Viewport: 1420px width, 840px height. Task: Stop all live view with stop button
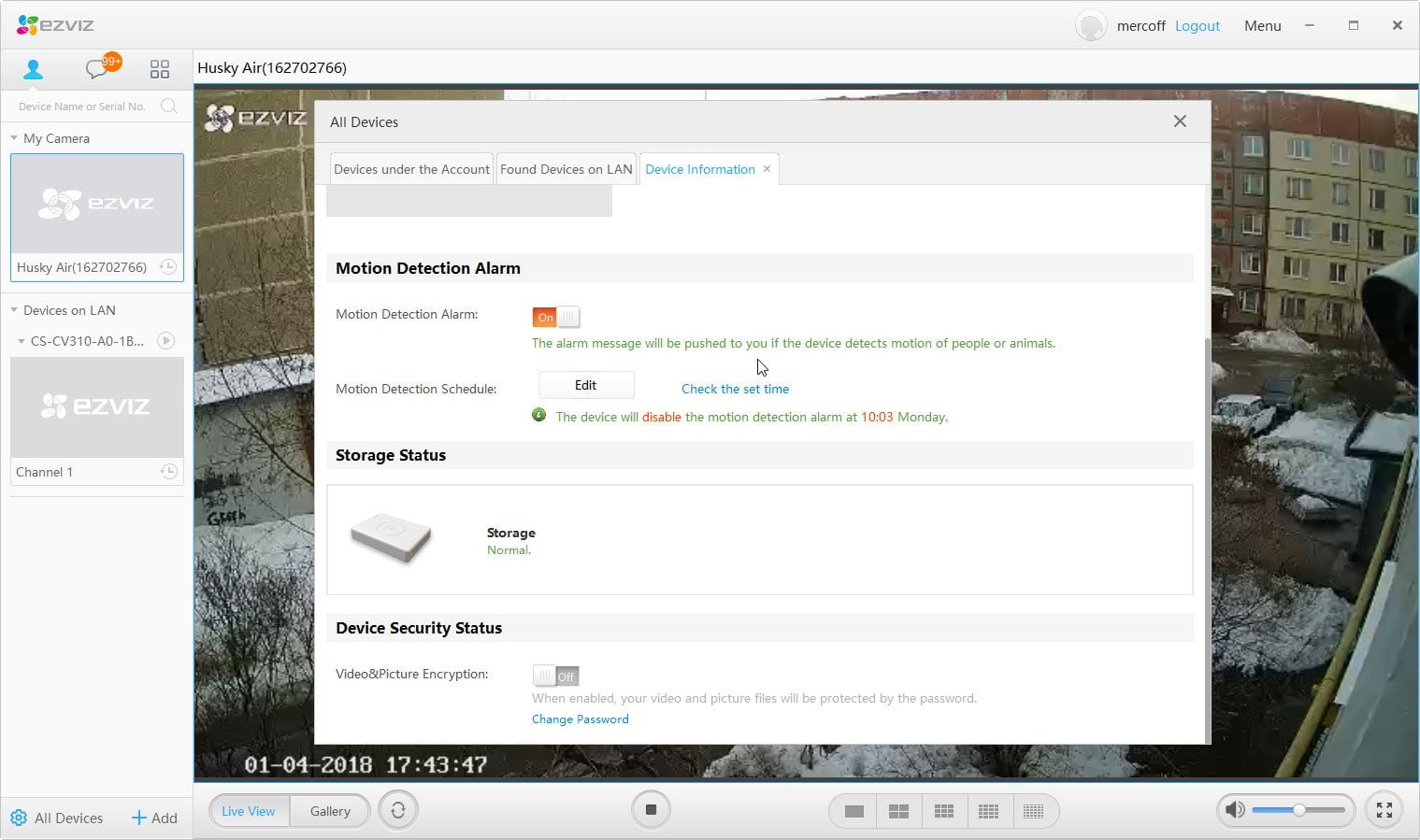(651, 810)
